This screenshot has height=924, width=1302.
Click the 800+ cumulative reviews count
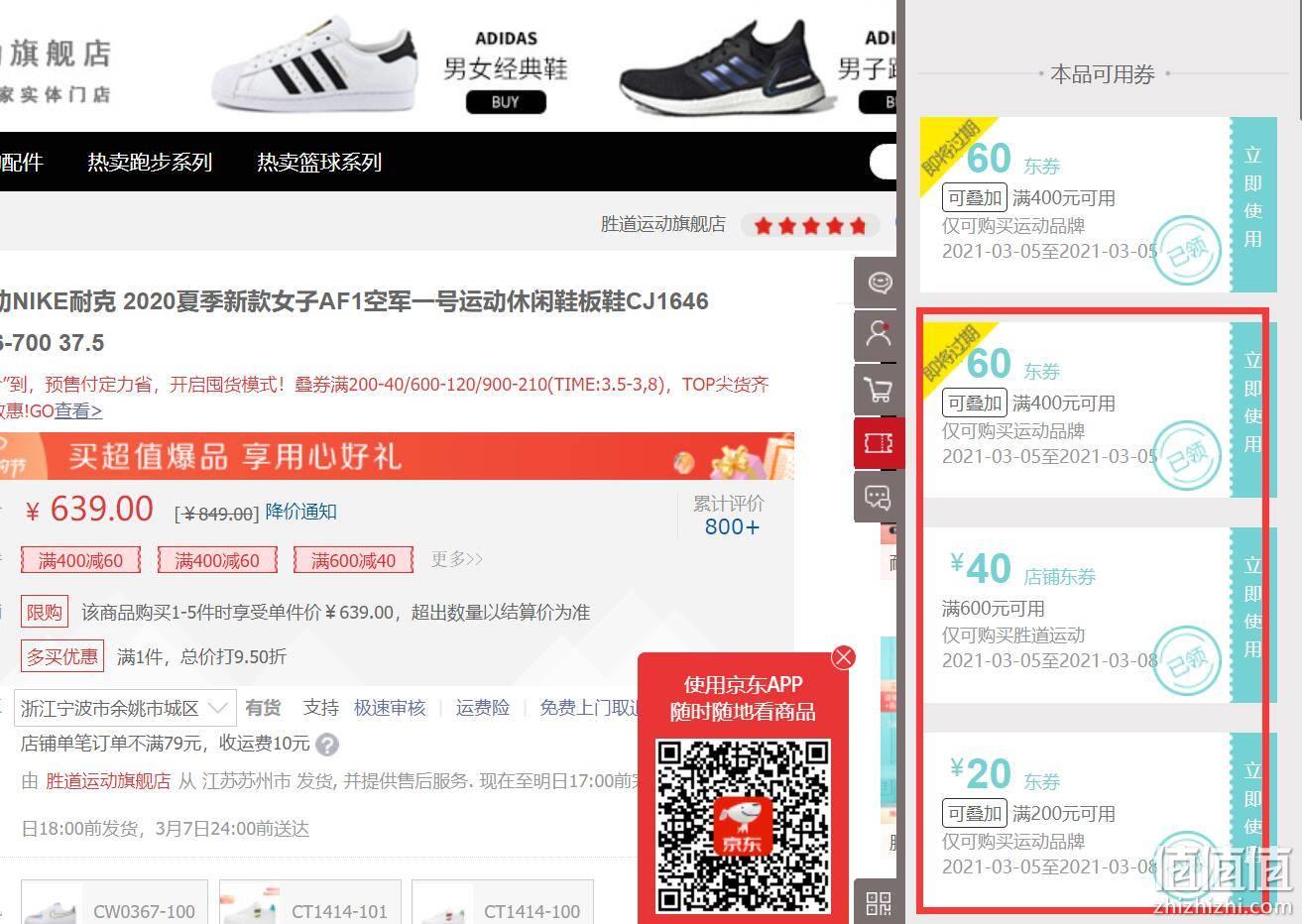click(x=732, y=527)
